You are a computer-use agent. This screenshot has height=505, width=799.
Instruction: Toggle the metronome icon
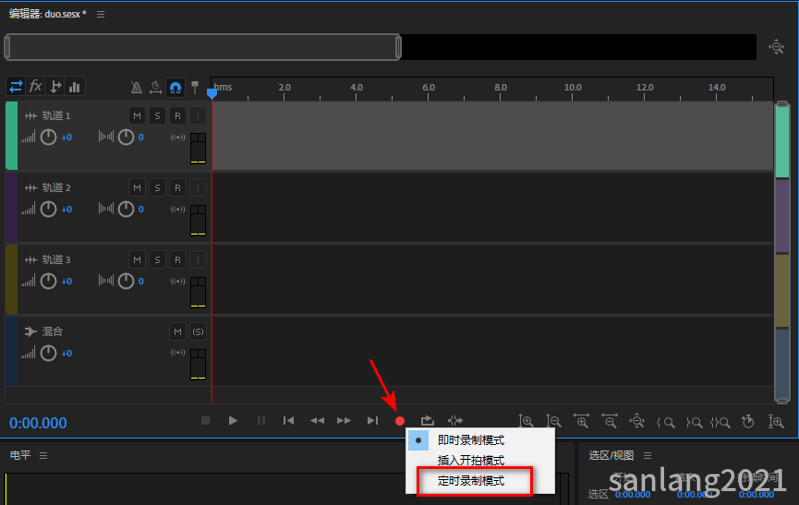(136, 88)
